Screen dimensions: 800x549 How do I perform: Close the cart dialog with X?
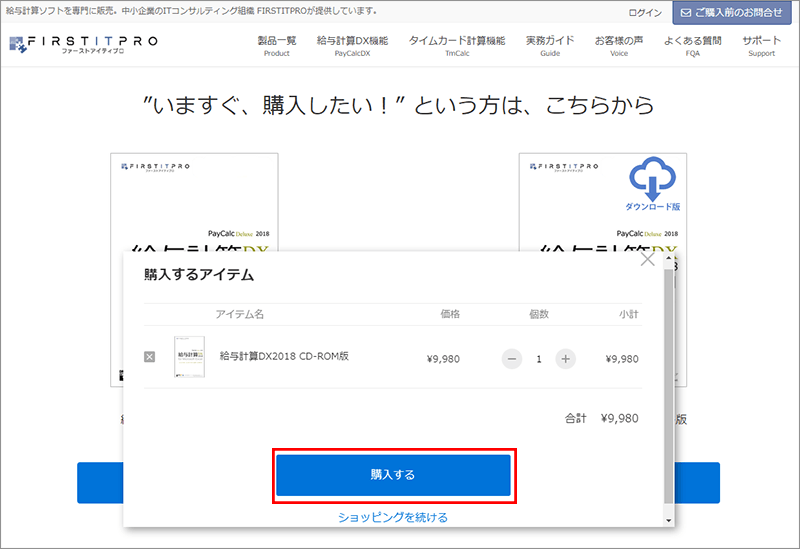click(647, 259)
